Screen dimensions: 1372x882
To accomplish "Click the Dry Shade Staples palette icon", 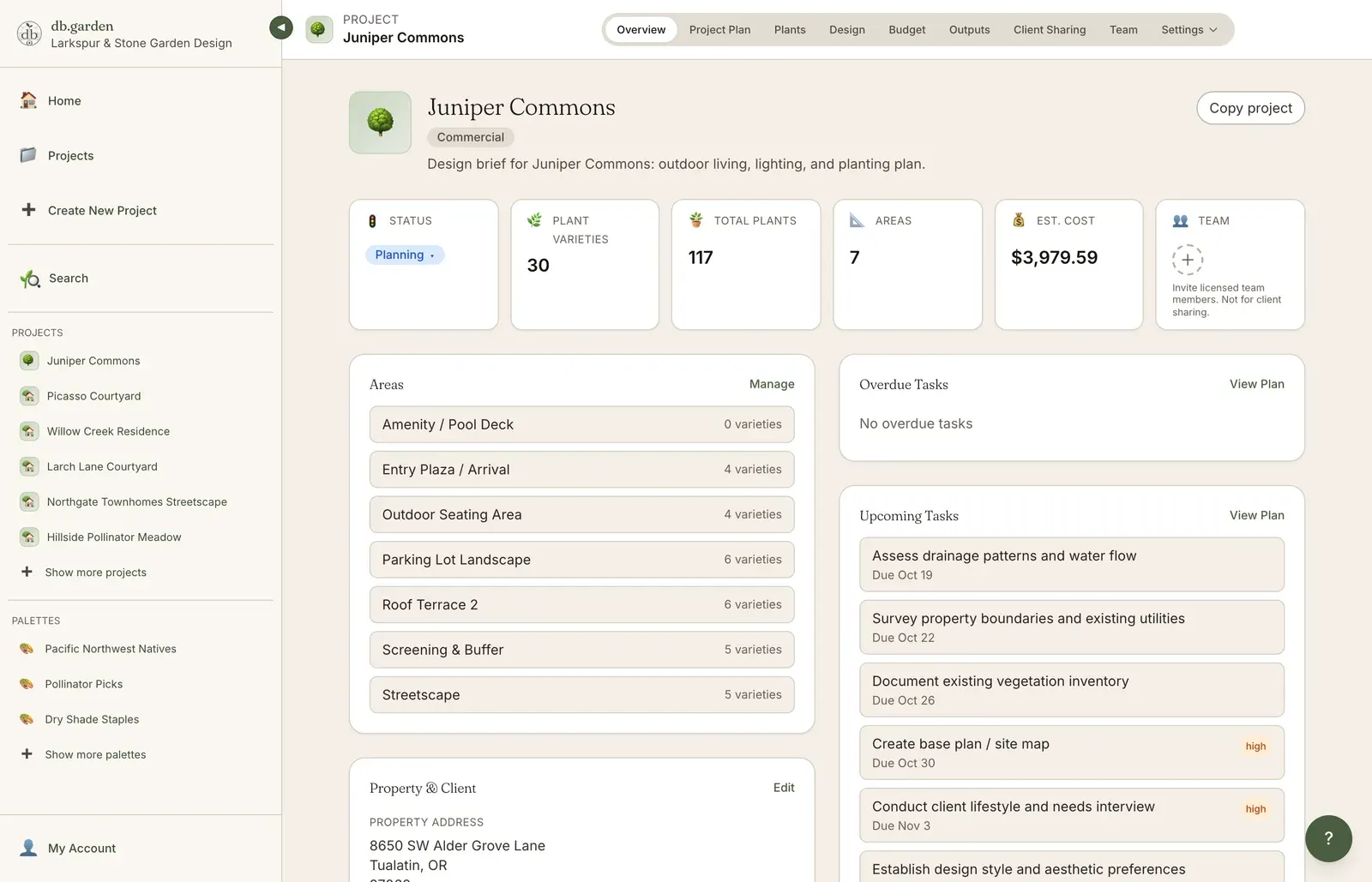I will click(x=27, y=719).
